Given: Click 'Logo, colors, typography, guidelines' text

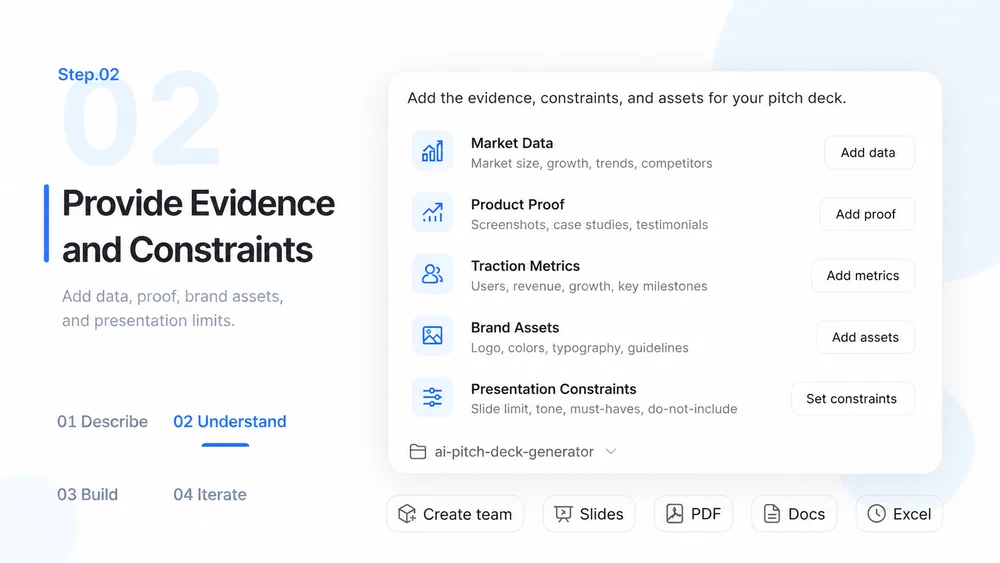Looking at the screenshot, I should coord(579,347).
